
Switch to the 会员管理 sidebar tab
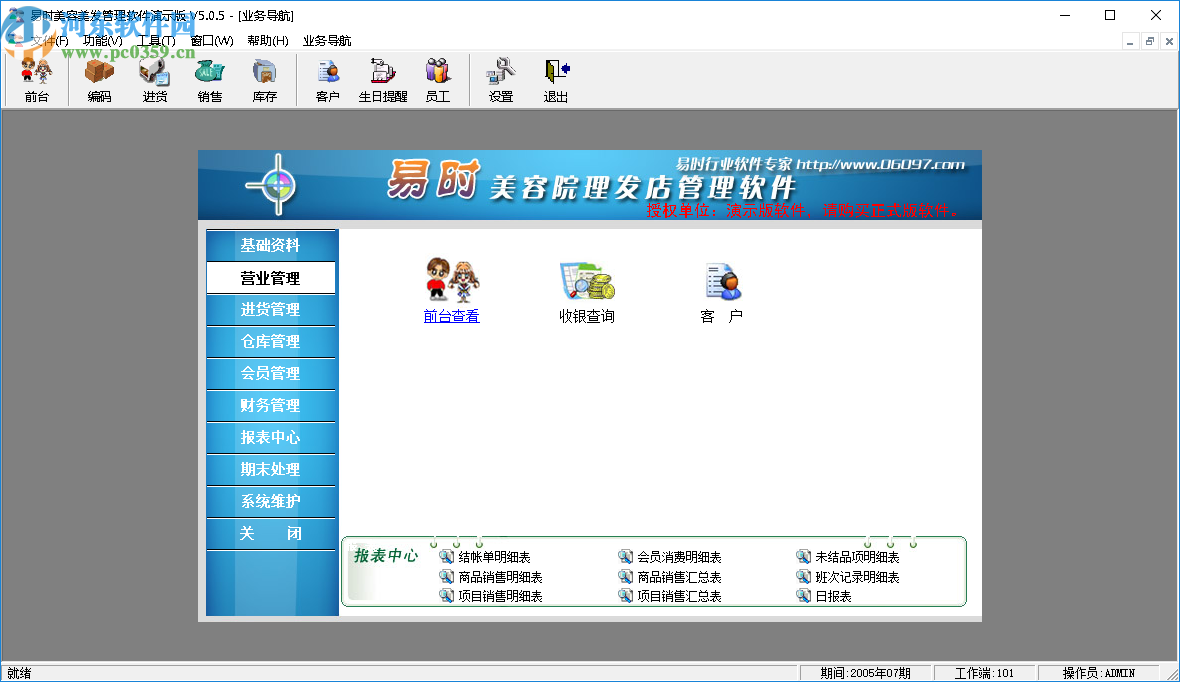tap(271, 373)
